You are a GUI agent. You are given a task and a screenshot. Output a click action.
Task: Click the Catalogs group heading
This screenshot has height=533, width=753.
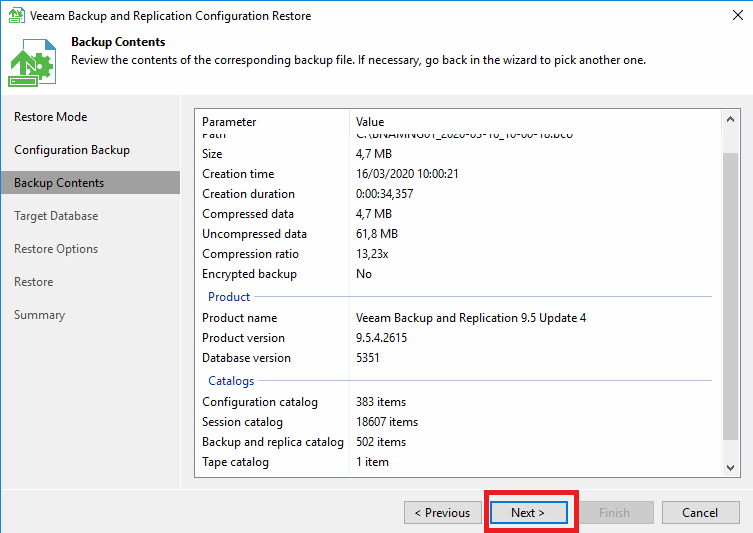231,381
